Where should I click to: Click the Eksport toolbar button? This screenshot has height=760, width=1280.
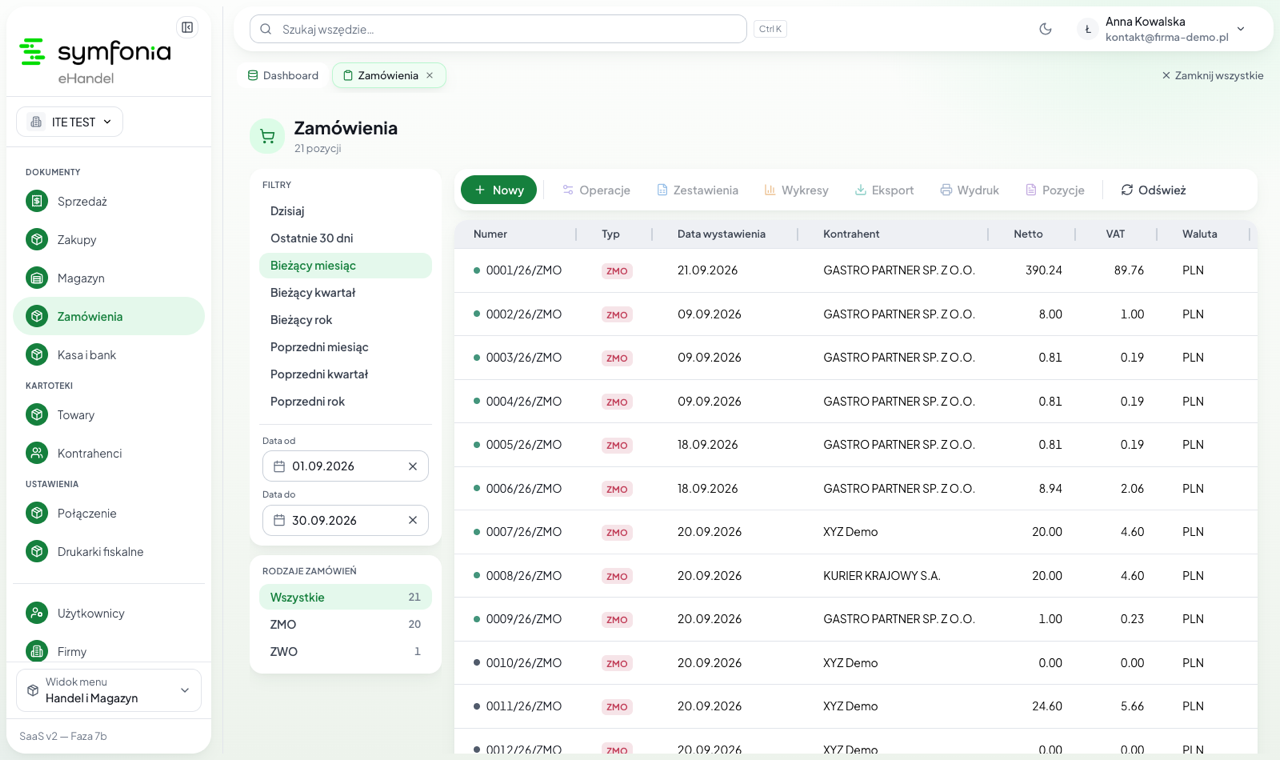pyautogui.click(x=884, y=190)
